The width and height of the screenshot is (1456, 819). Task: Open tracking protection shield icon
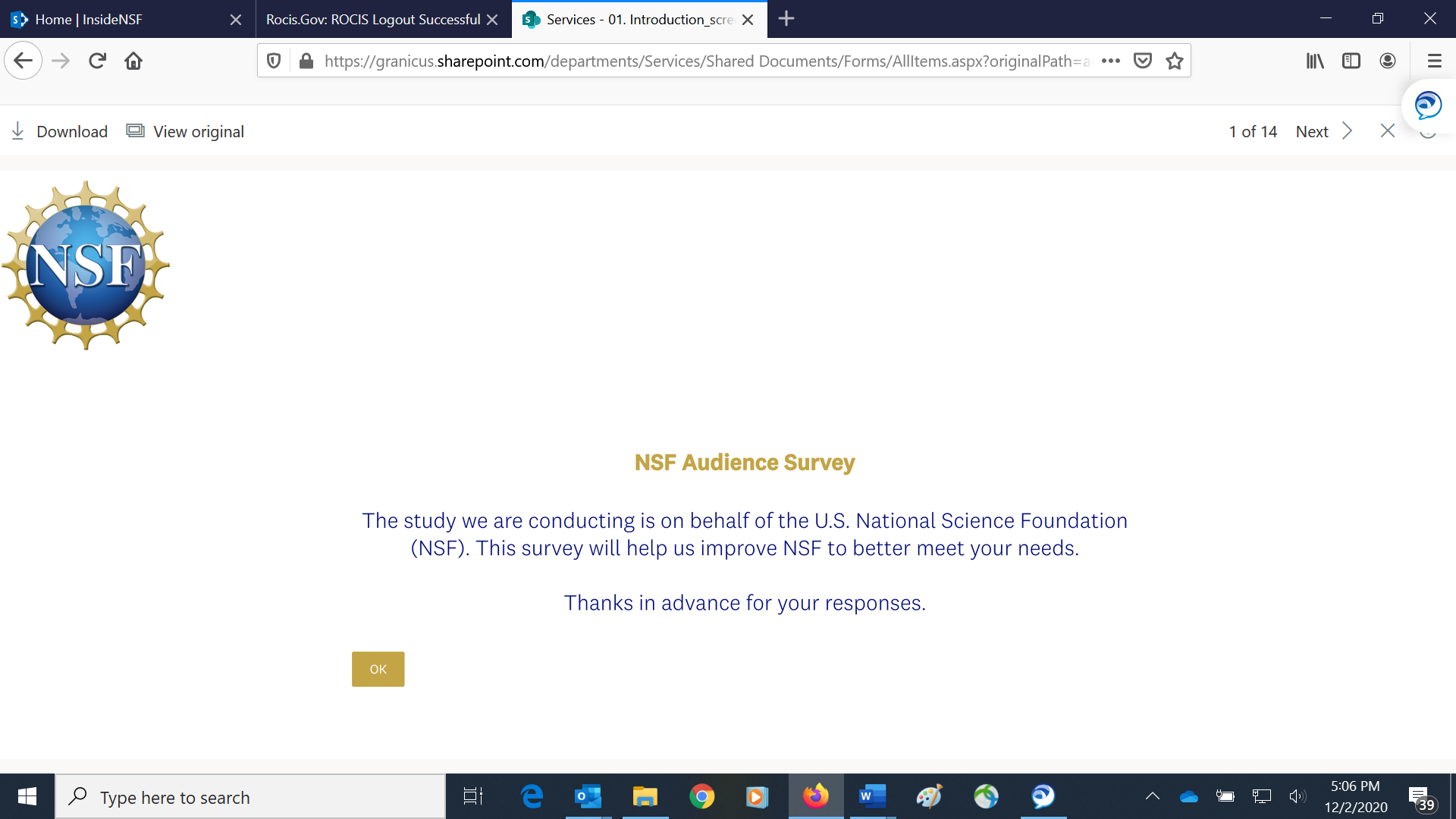coord(274,61)
